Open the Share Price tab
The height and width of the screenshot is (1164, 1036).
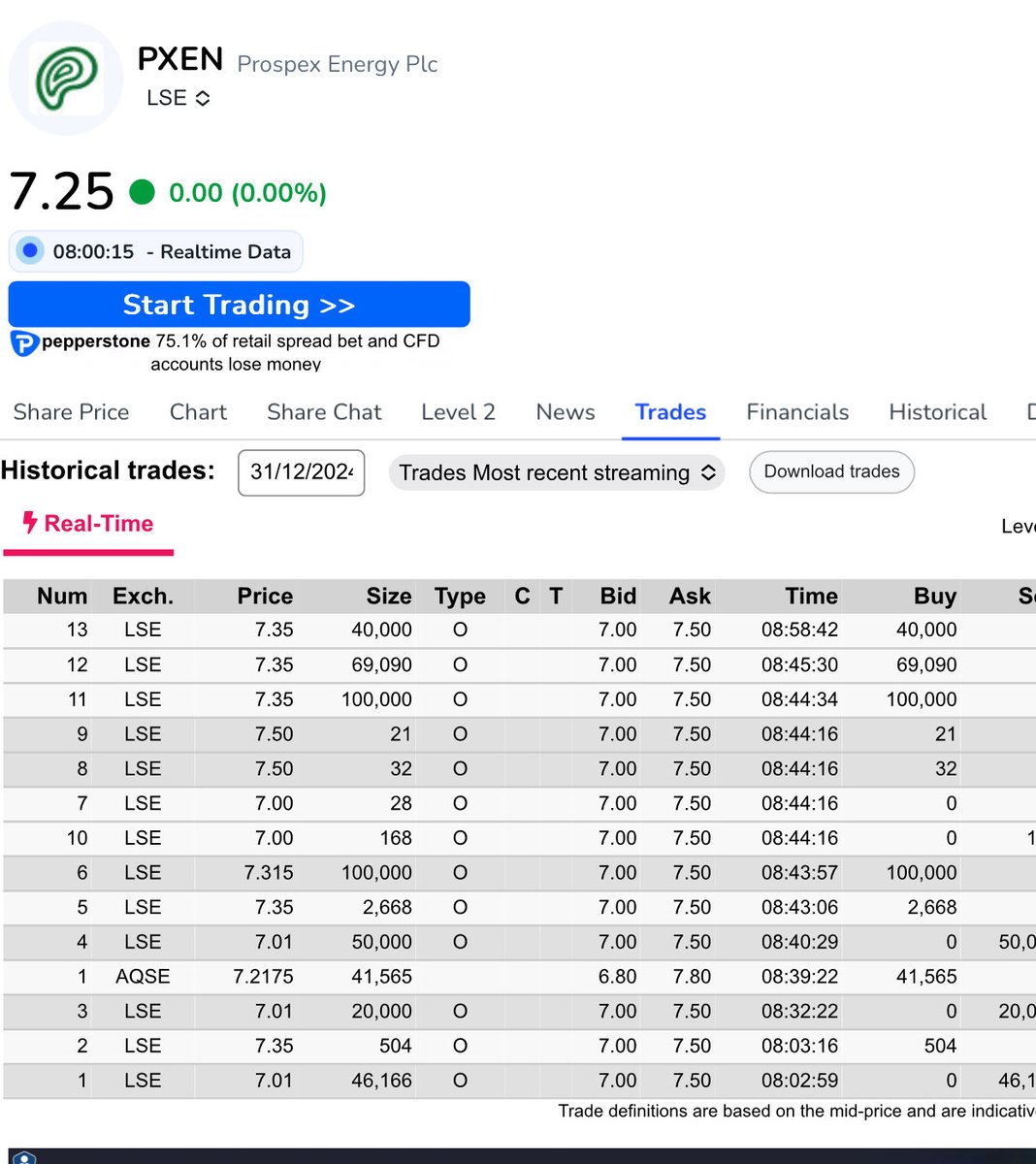[71, 412]
